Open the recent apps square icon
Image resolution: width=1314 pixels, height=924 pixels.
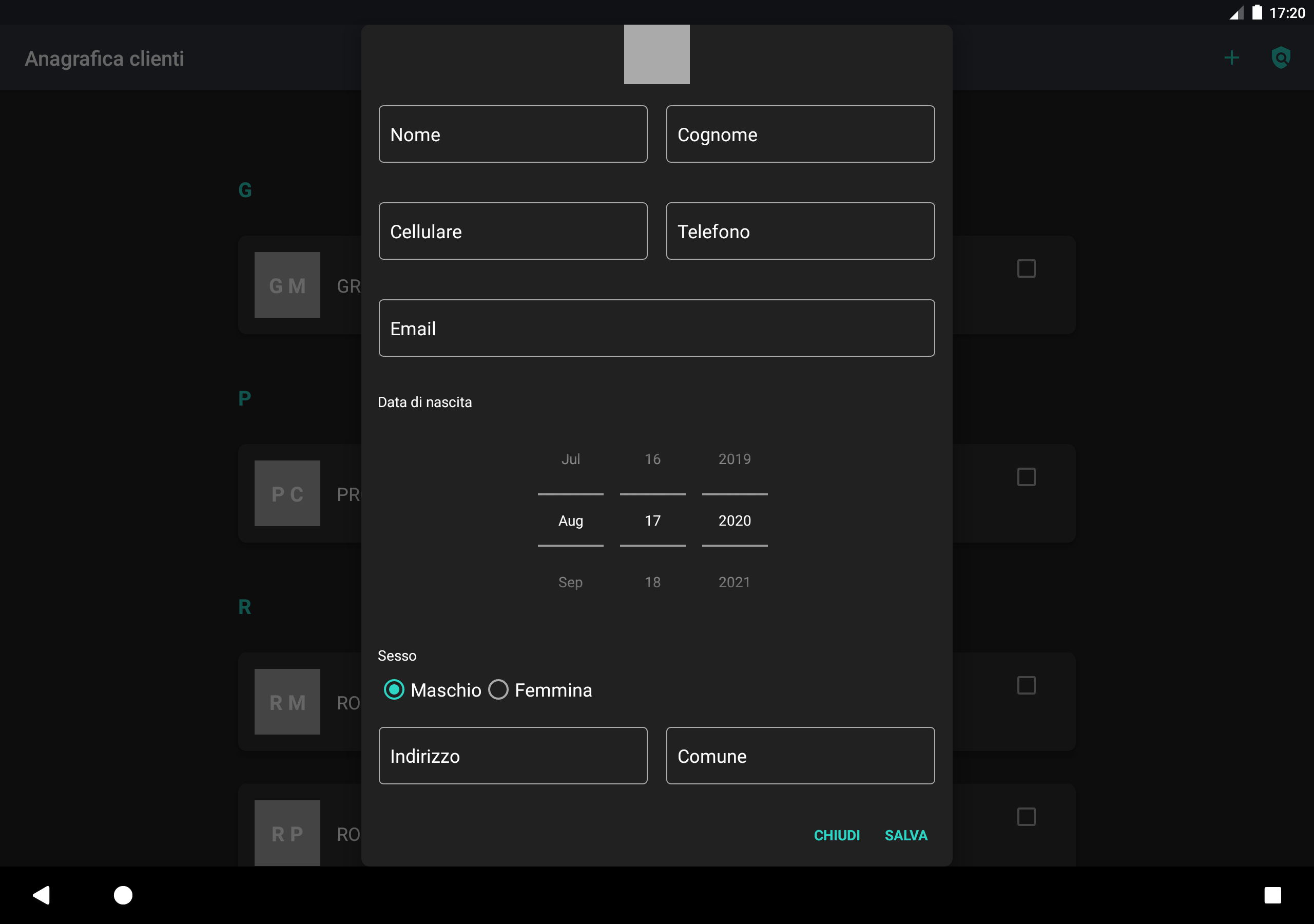click(x=1272, y=895)
